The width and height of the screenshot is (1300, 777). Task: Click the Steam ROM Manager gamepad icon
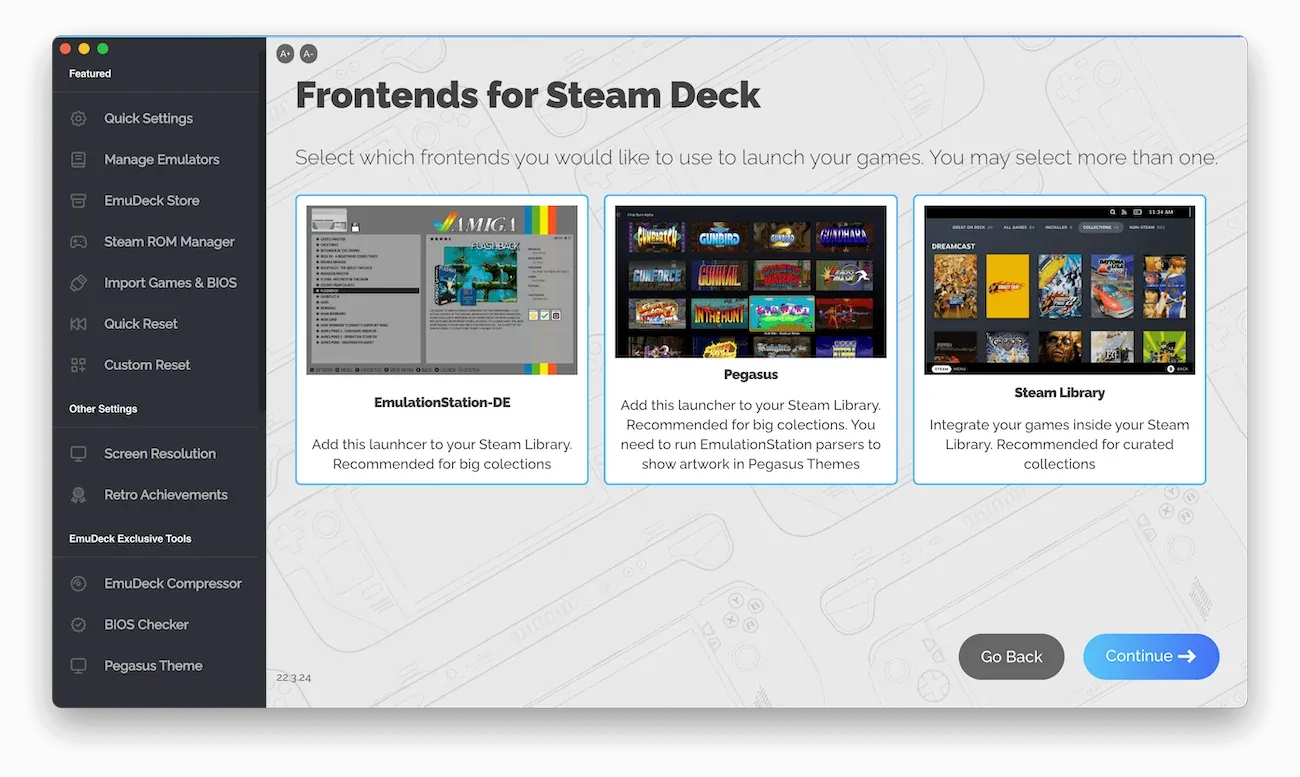tap(78, 242)
